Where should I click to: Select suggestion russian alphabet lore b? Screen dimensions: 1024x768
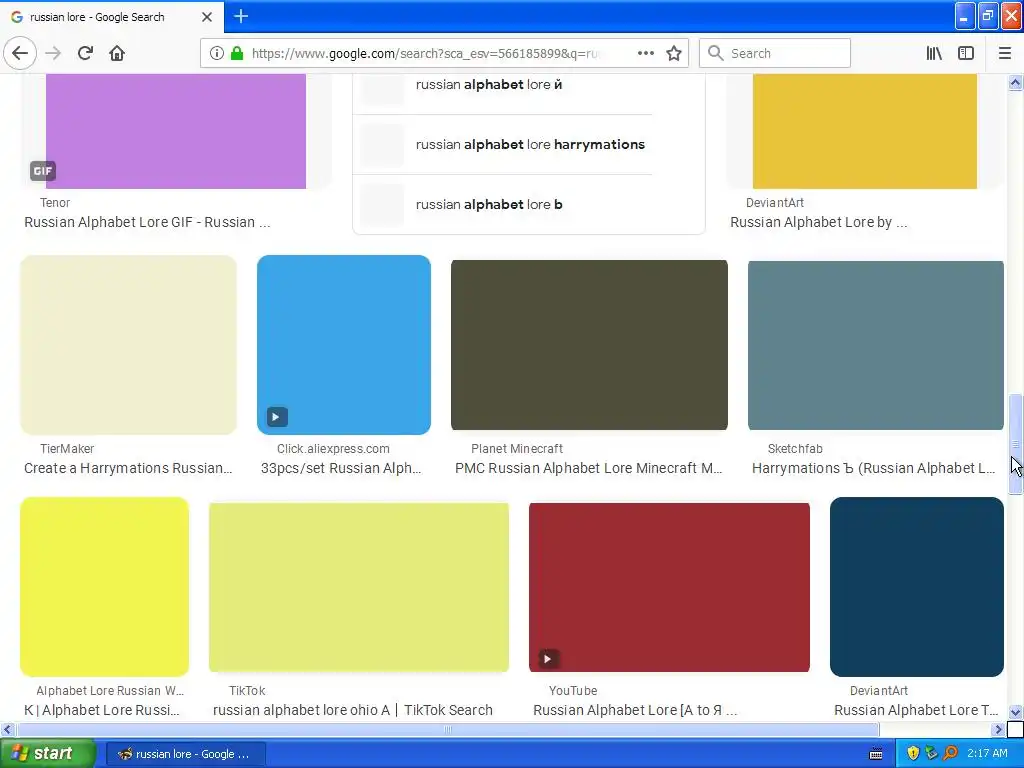click(488, 204)
